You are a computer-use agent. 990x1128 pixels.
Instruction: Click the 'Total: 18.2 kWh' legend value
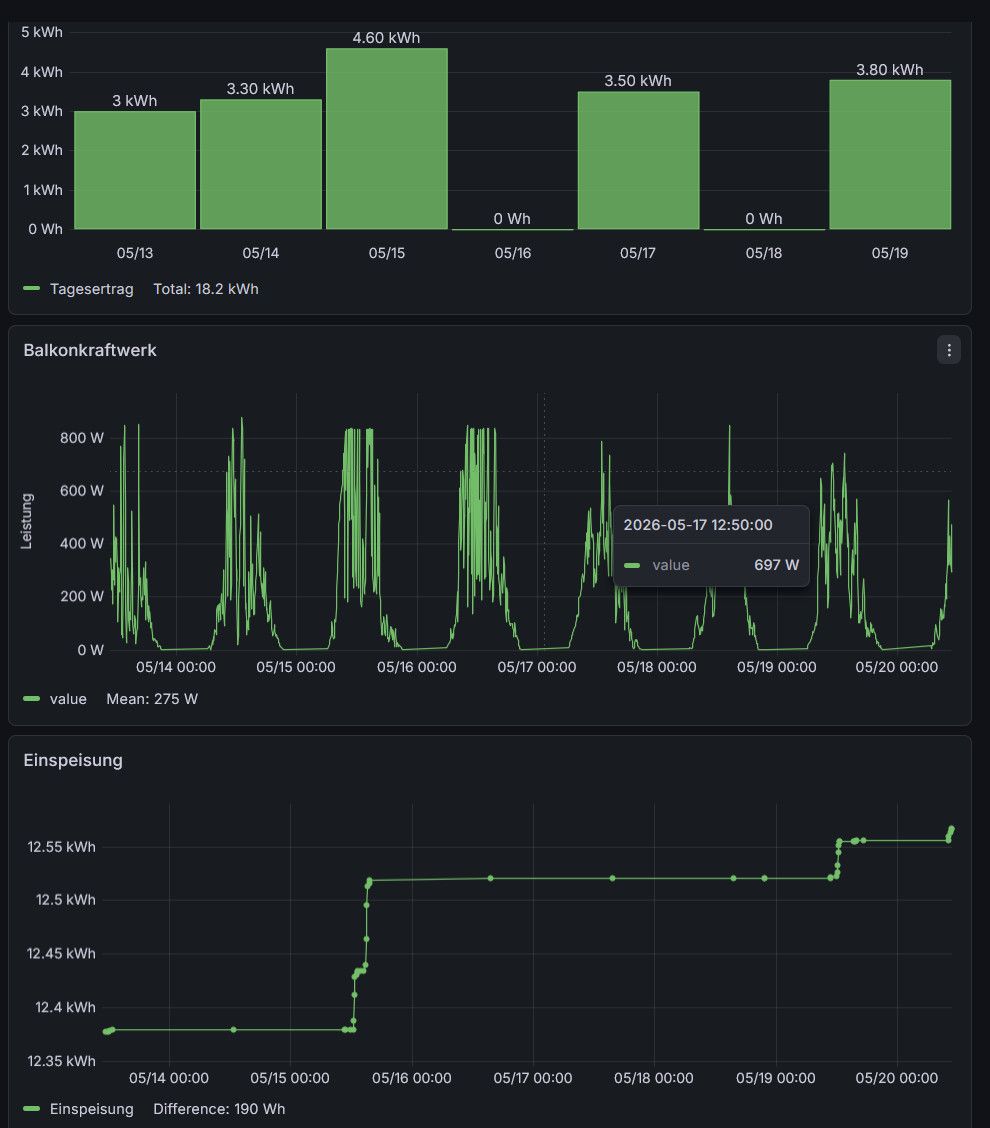[206, 289]
